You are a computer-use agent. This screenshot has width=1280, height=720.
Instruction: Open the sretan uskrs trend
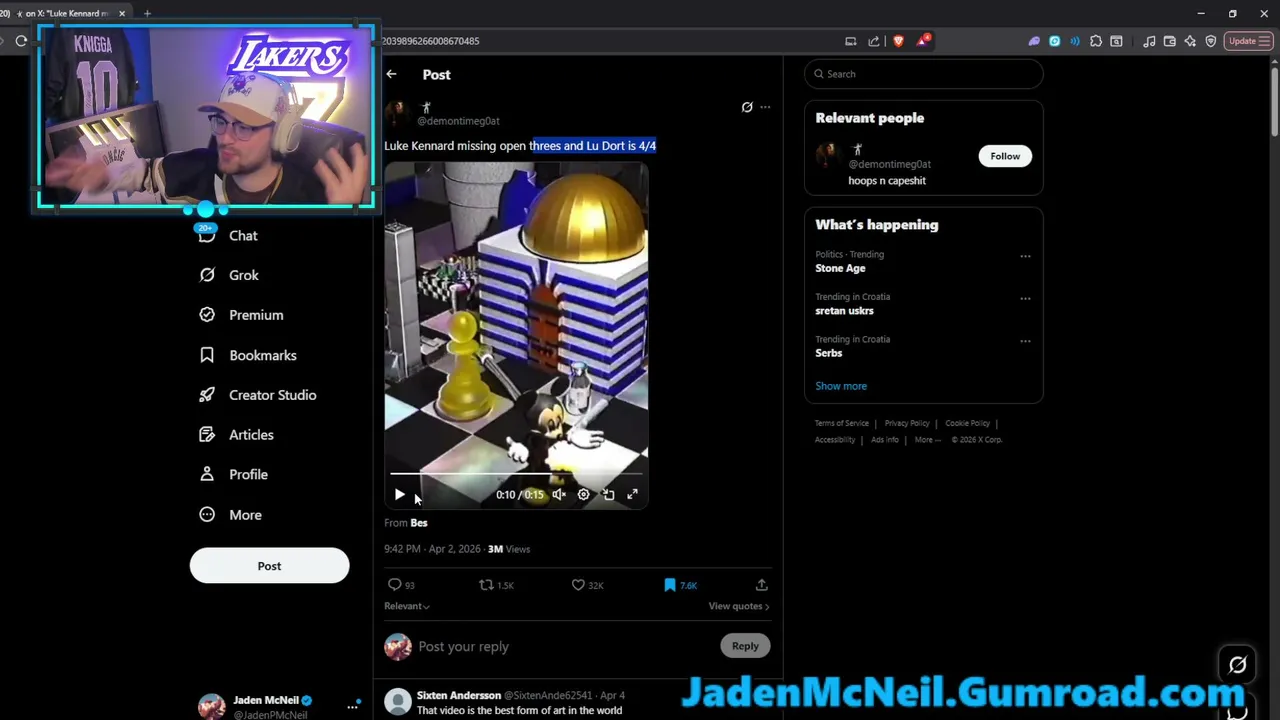tap(844, 311)
